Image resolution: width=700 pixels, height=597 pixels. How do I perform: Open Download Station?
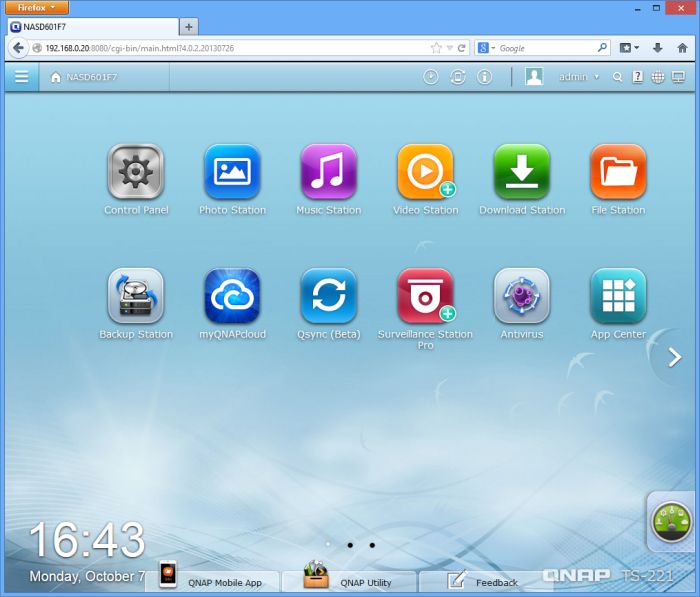[522, 172]
